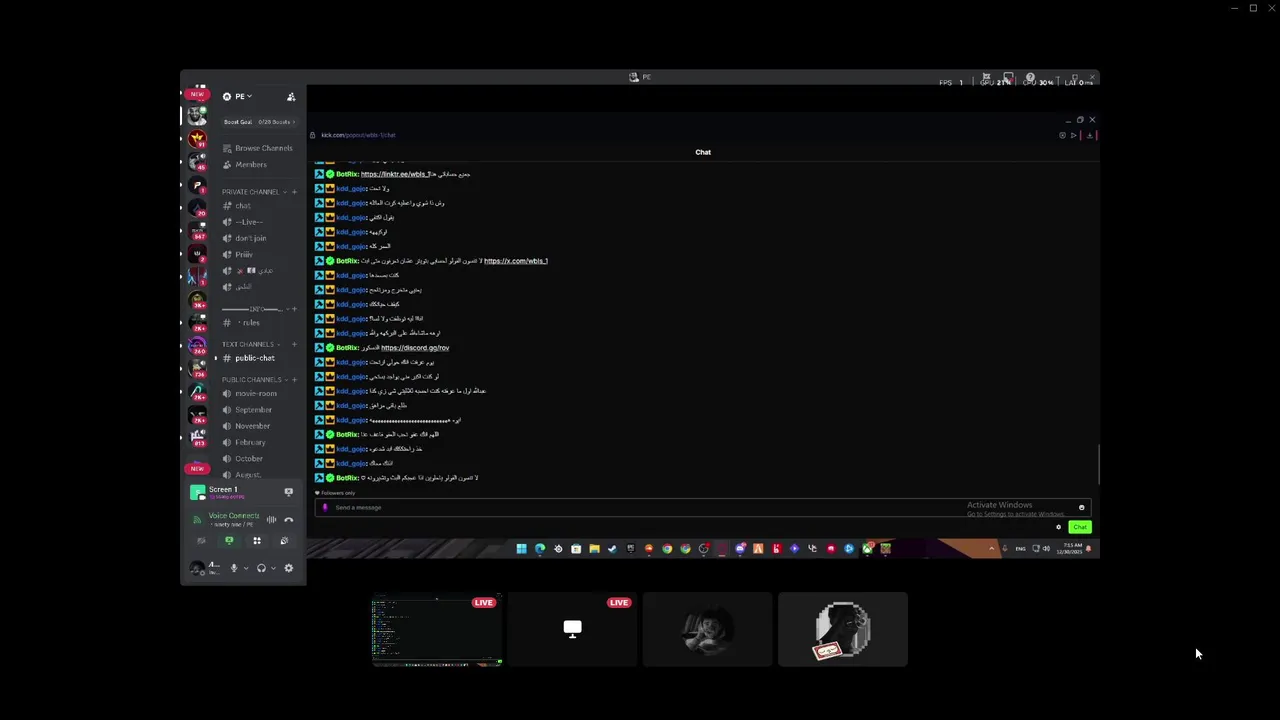The image size is (1280, 720).
Task: Open server with the 726 badge
Action: pyautogui.click(x=198, y=369)
